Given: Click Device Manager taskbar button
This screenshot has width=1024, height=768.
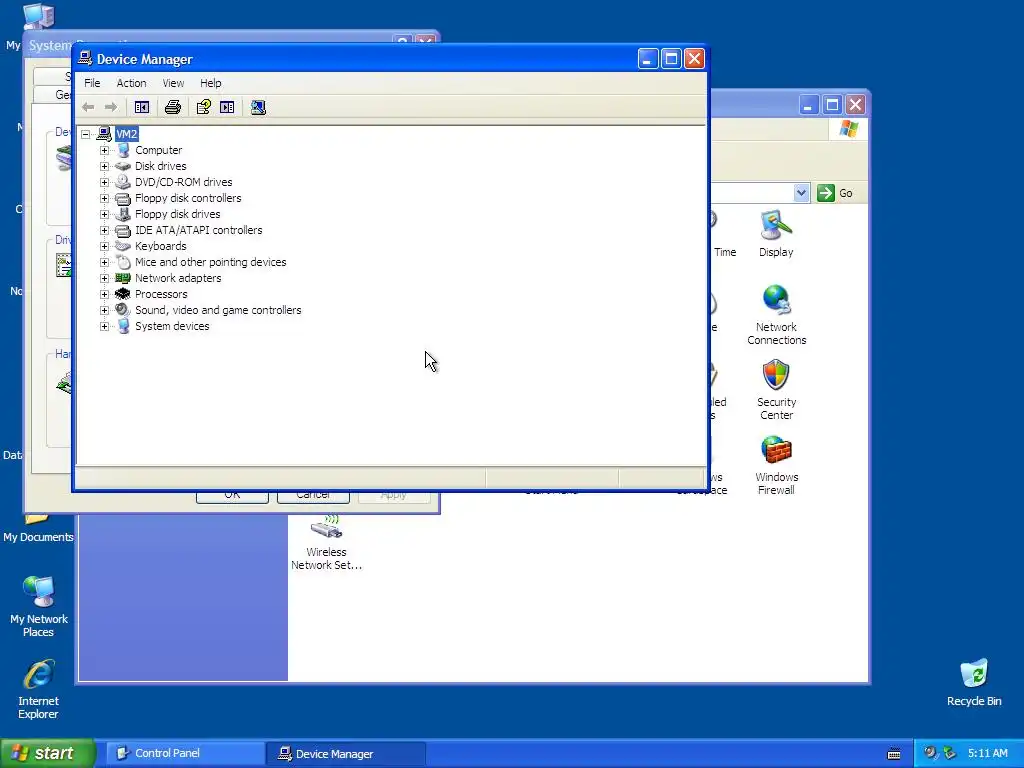Looking at the screenshot, I should 346,754.
